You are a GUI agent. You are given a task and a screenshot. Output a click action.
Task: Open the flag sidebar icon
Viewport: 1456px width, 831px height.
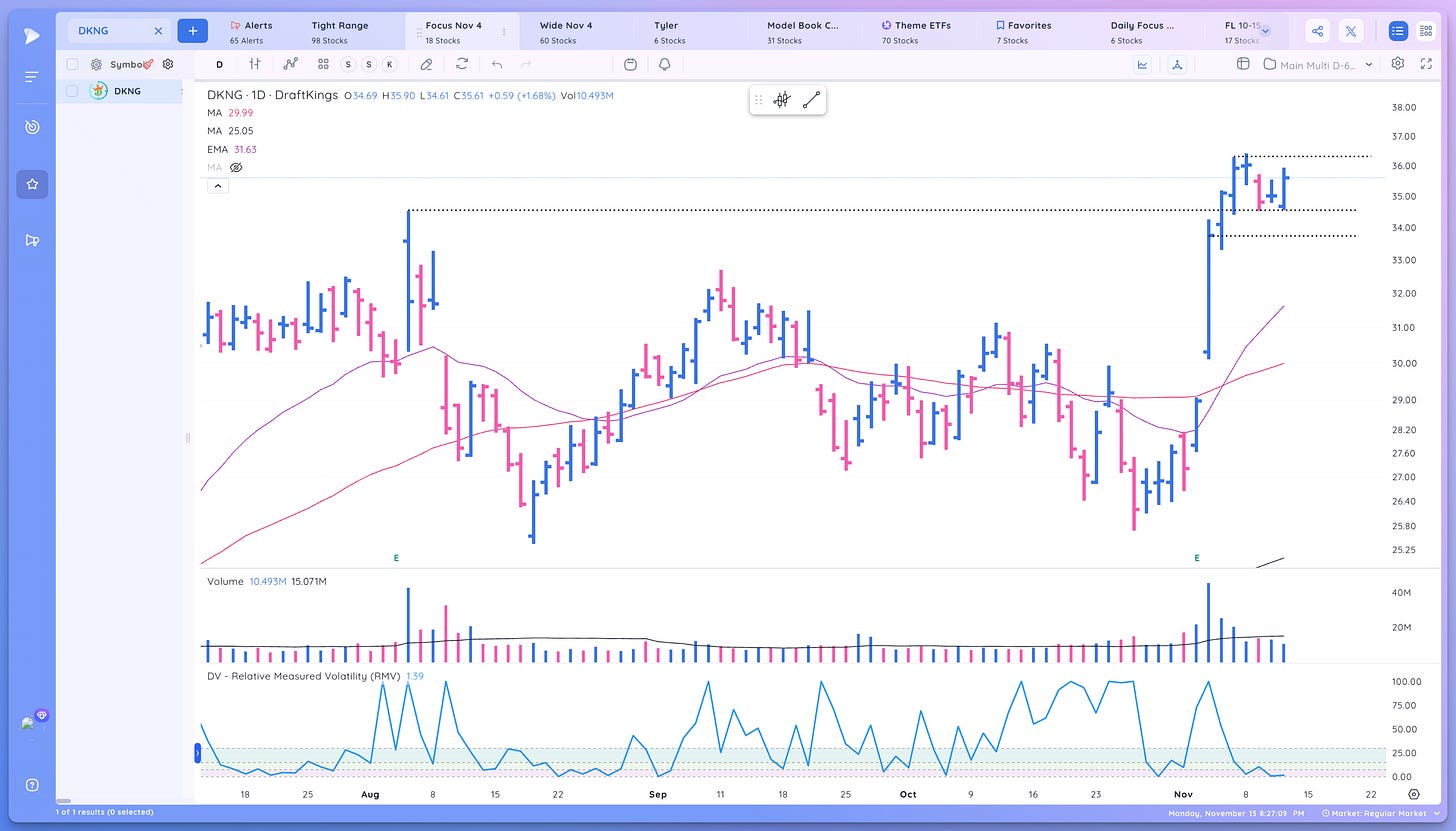pos(32,240)
